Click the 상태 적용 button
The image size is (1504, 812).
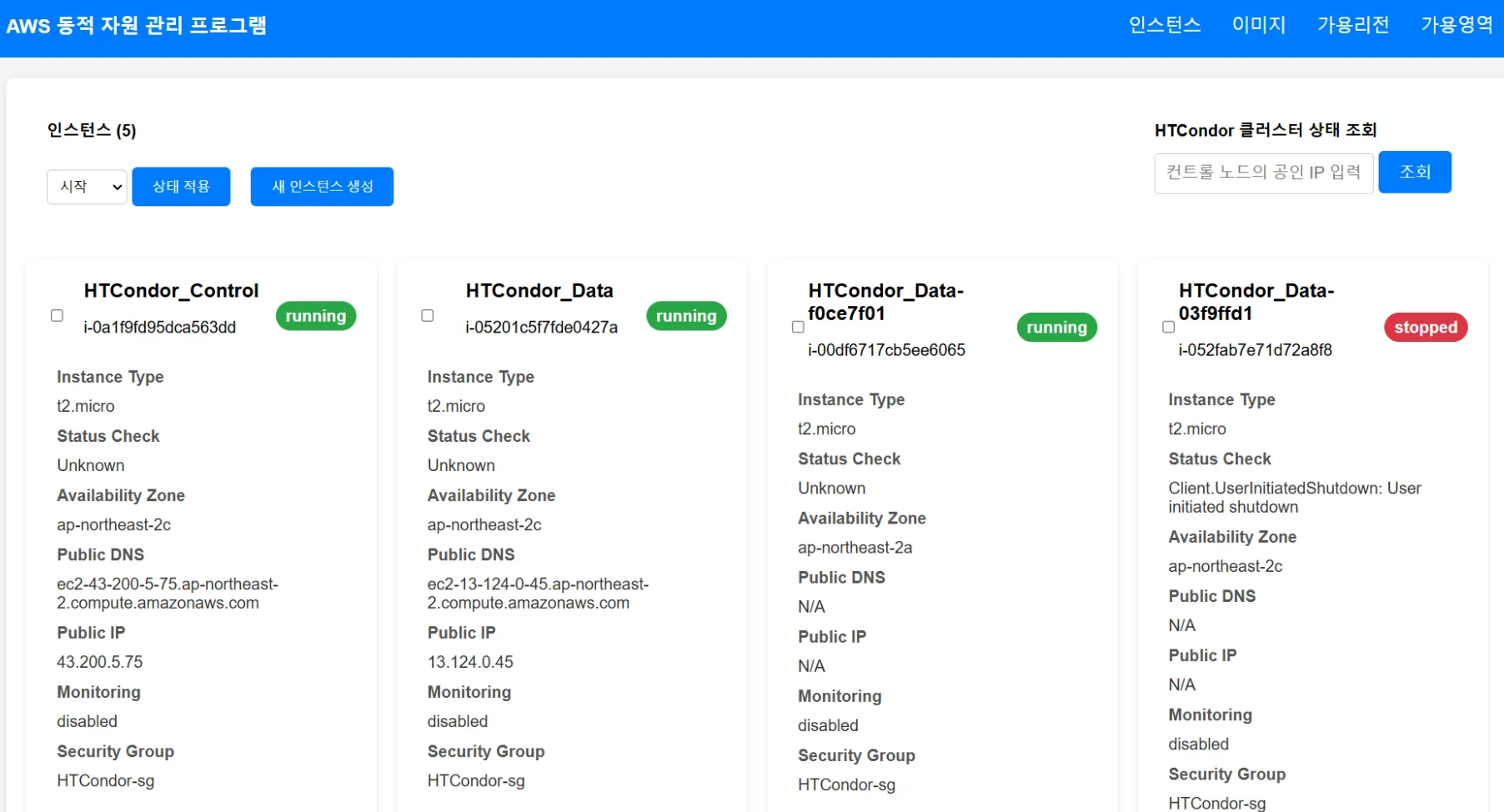click(x=181, y=187)
